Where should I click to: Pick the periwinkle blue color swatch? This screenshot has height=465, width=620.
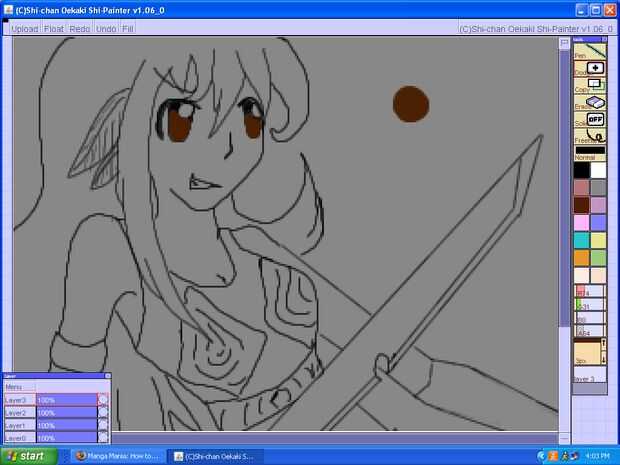[598, 223]
